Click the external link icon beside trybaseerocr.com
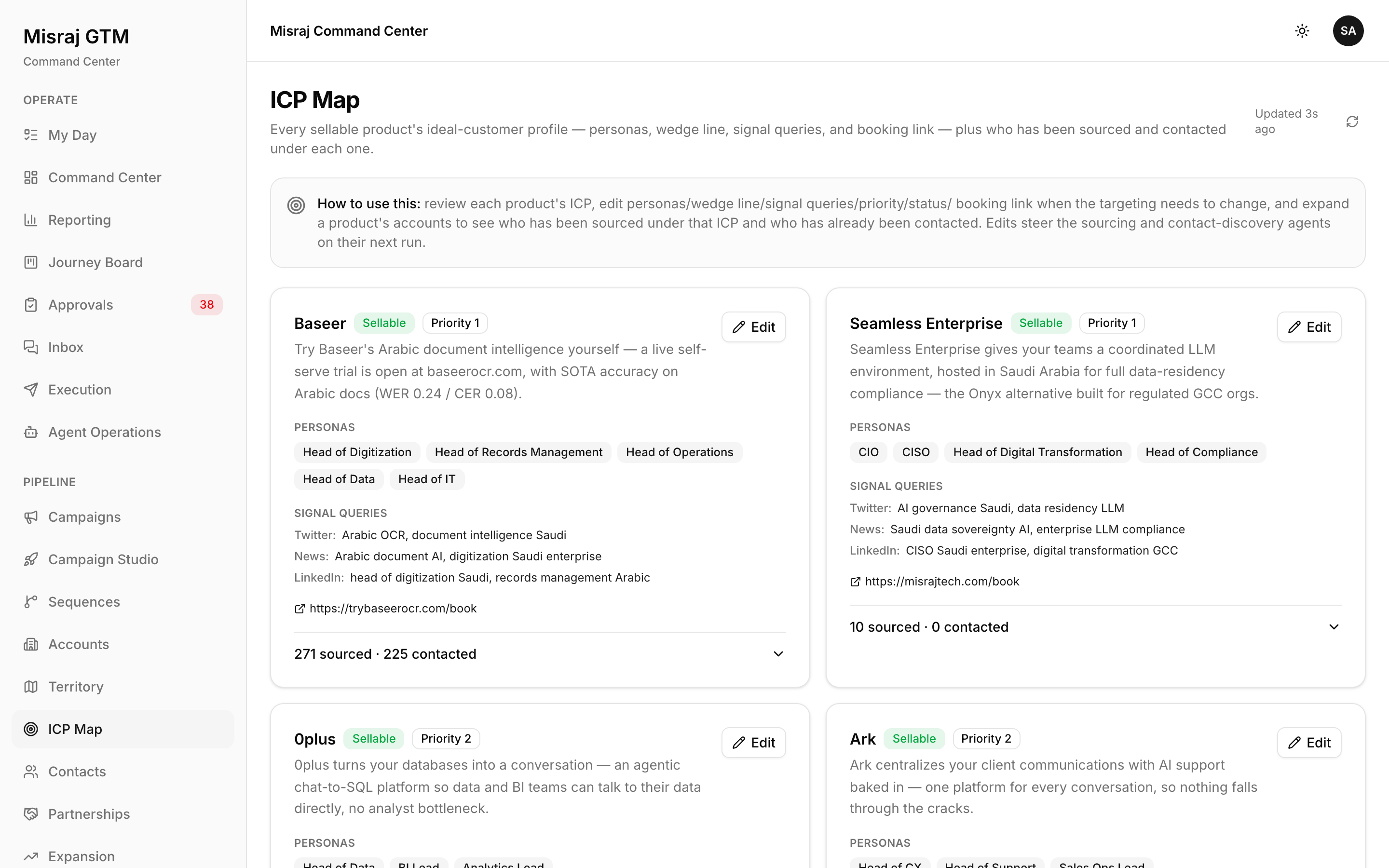The height and width of the screenshot is (868, 1389). (x=300, y=609)
